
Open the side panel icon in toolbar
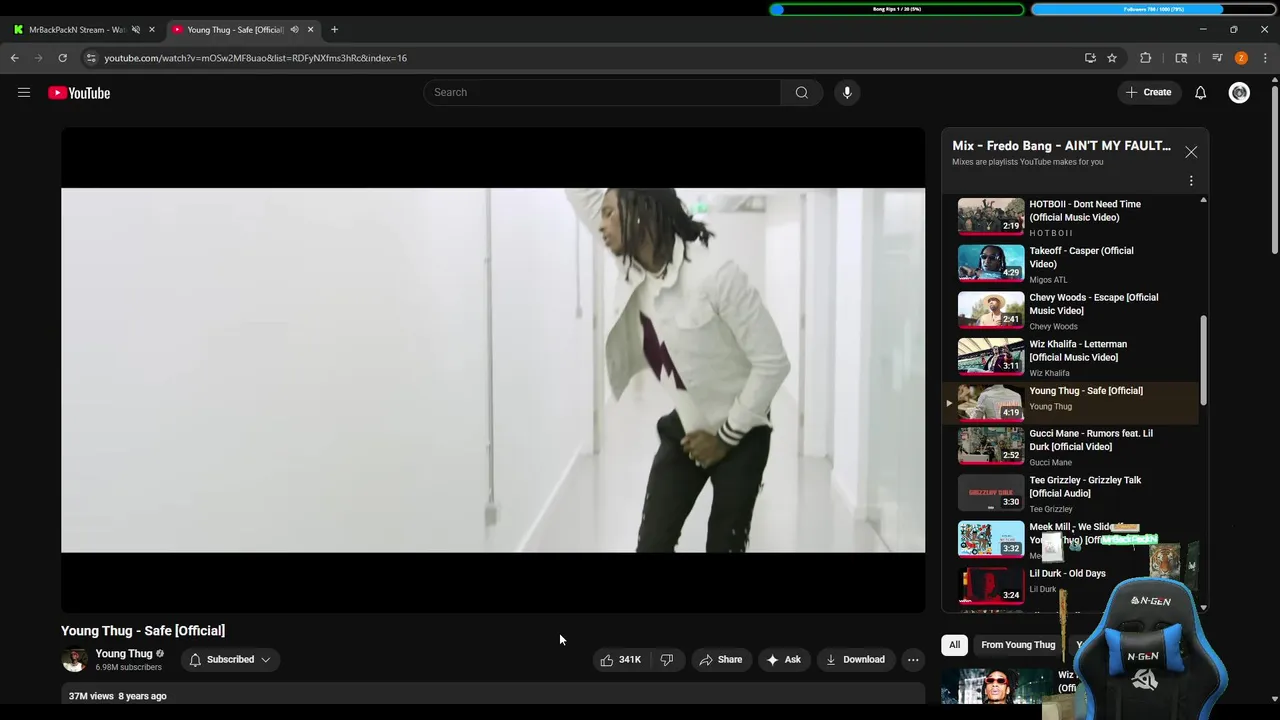pyautogui.click(x=1181, y=58)
